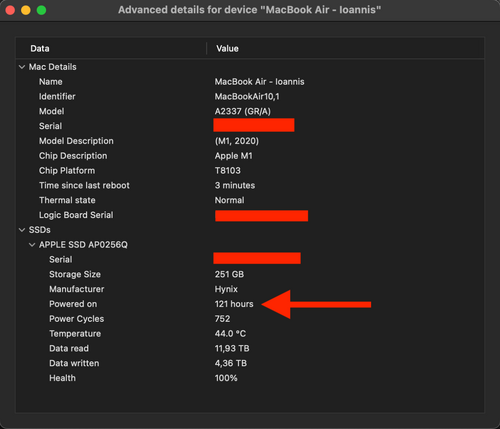Select the Health 100% row

pos(250,378)
